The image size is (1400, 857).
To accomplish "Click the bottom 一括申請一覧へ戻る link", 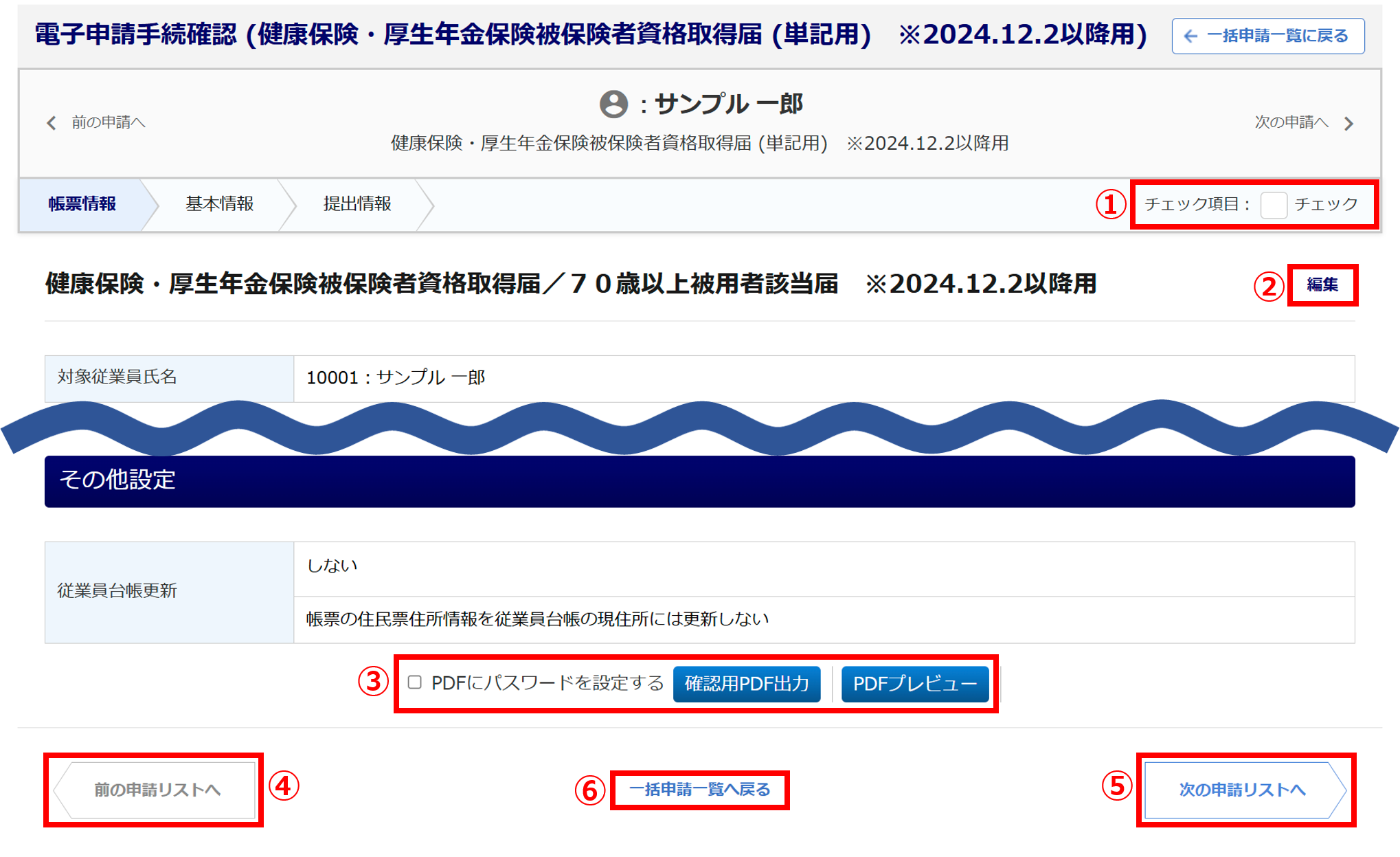I will (x=699, y=790).
